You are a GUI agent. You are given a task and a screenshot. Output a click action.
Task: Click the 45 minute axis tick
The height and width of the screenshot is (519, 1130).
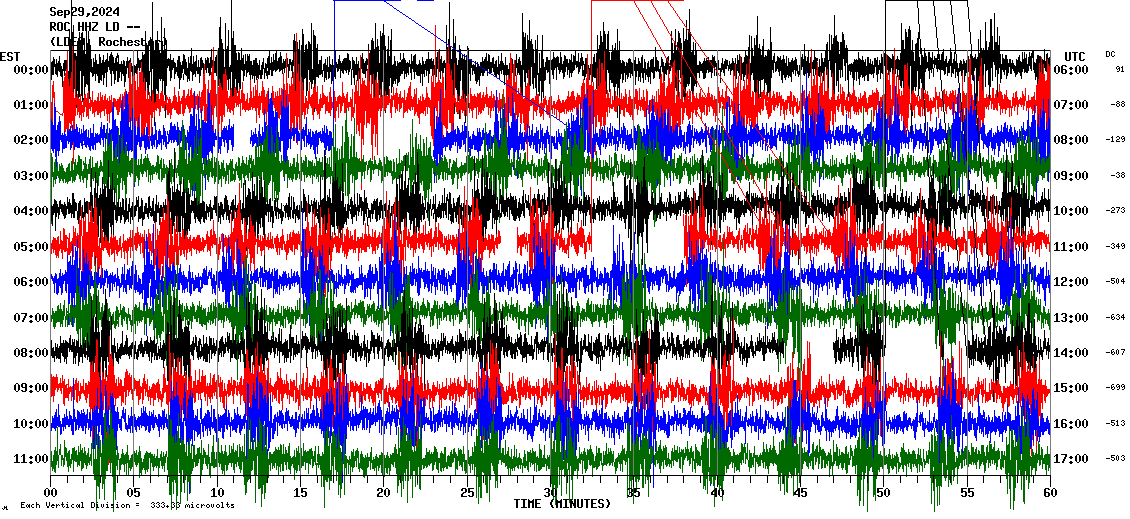pyautogui.click(x=800, y=493)
